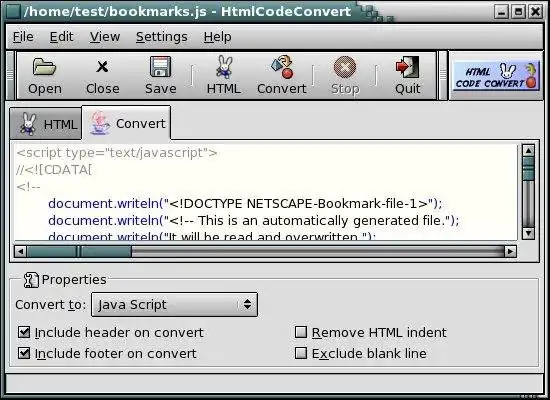Open the File menu

tap(23, 37)
